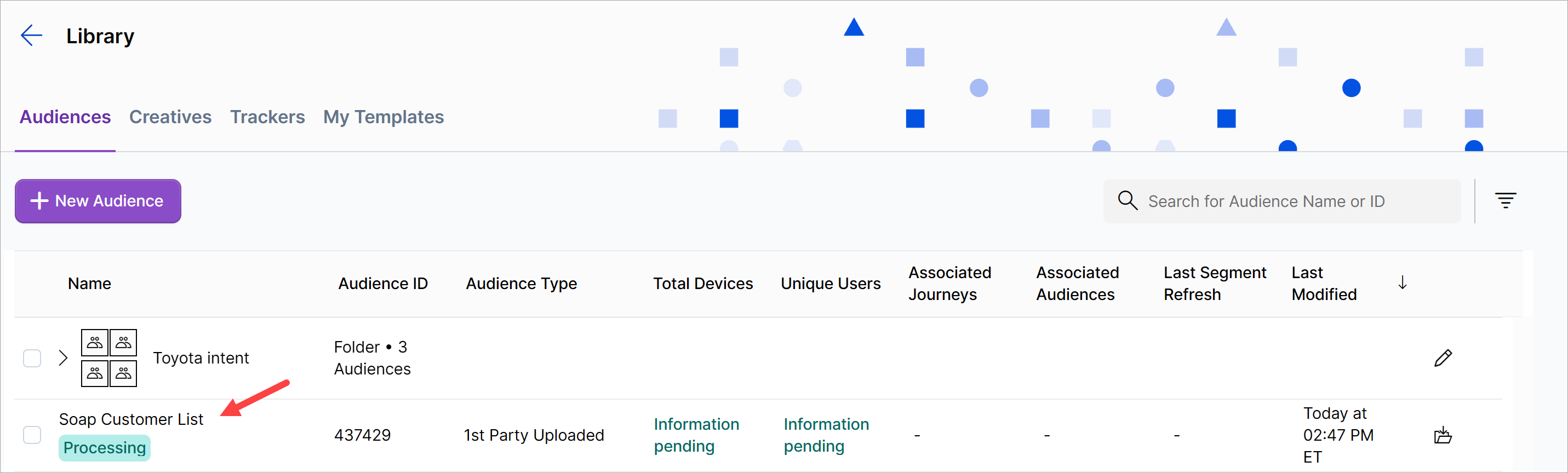
Task: Go to the My Templates tab
Action: point(384,117)
